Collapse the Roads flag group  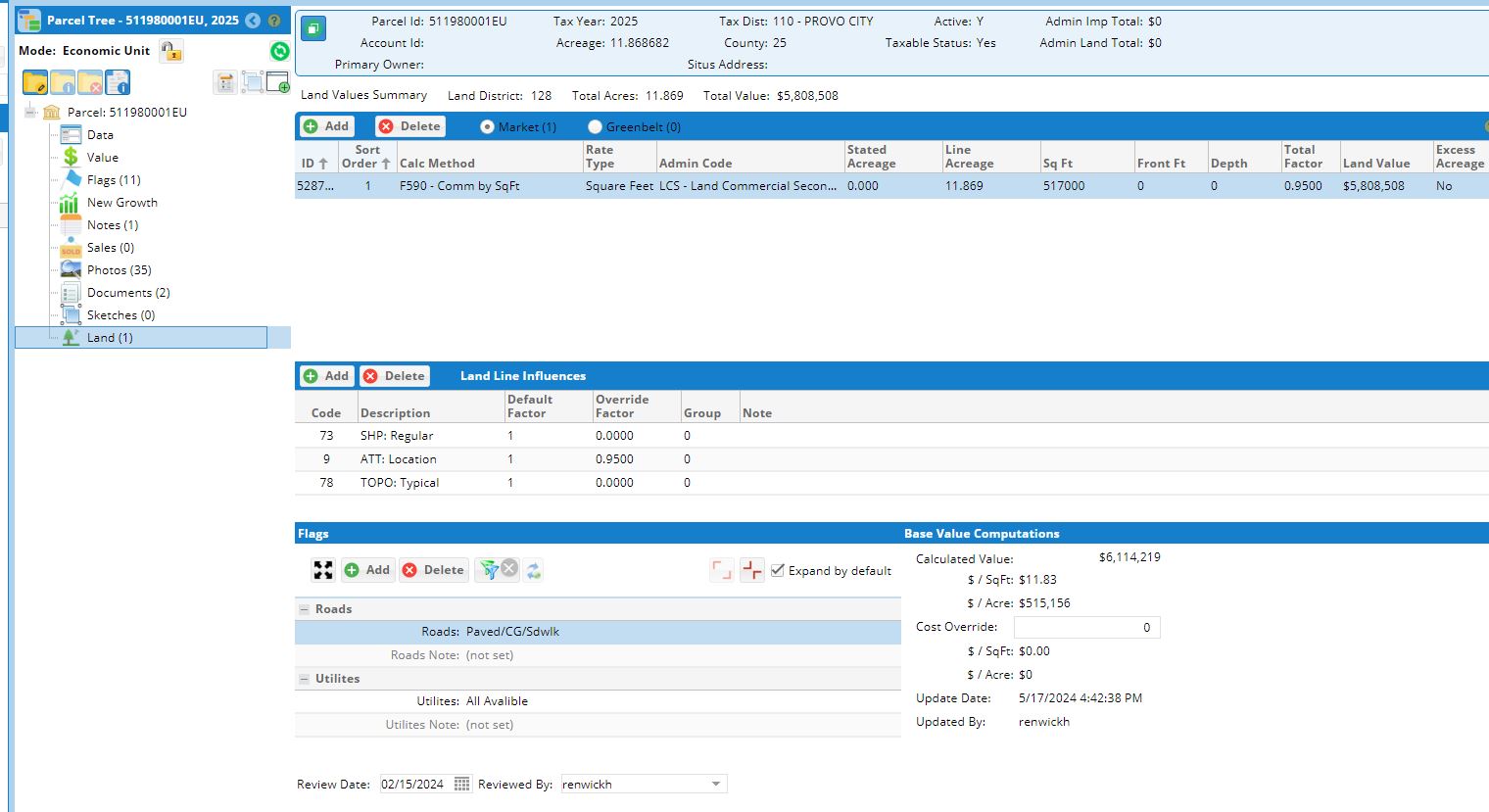tap(304, 609)
